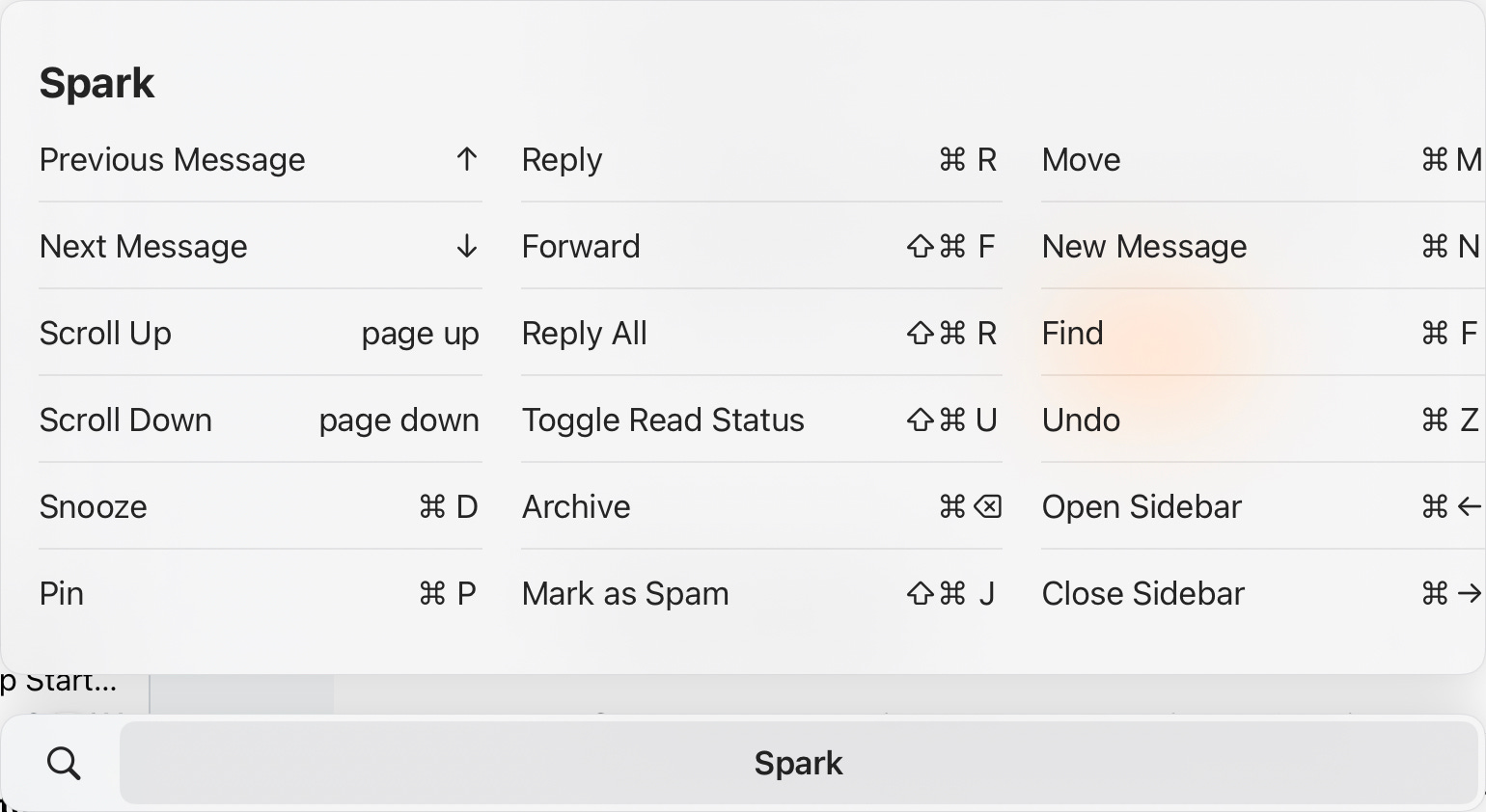Select the Scroll Down shortcut row
Viewport: 1486px width, 812px height.
pos(260,420)
